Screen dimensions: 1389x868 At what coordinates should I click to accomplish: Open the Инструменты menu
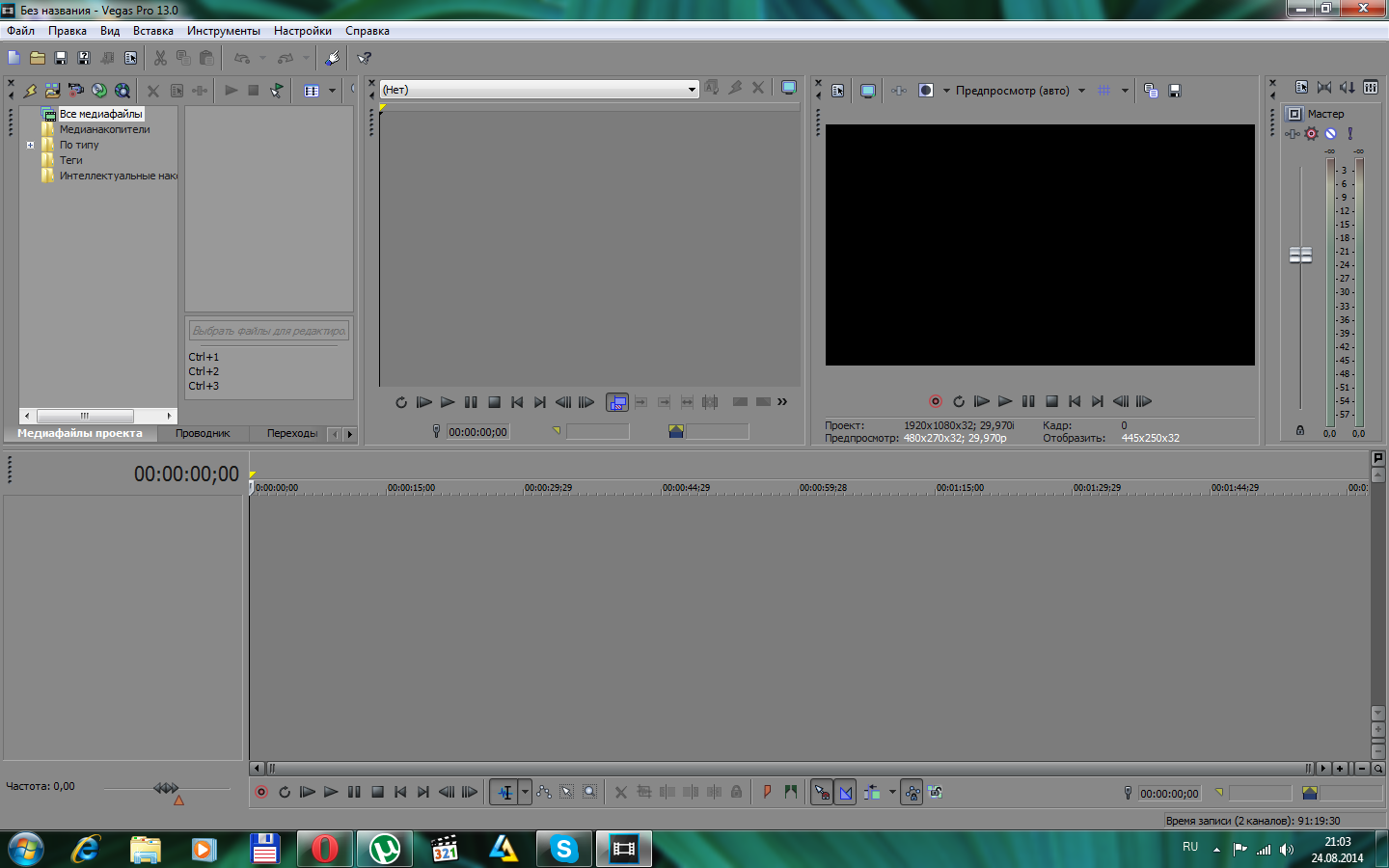pyautogui.click(x=224, y=31)
